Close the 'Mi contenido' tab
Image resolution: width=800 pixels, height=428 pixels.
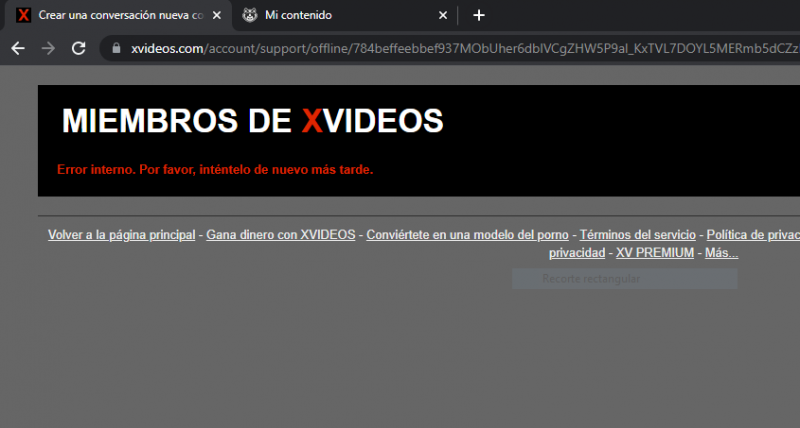pos(443,15)
